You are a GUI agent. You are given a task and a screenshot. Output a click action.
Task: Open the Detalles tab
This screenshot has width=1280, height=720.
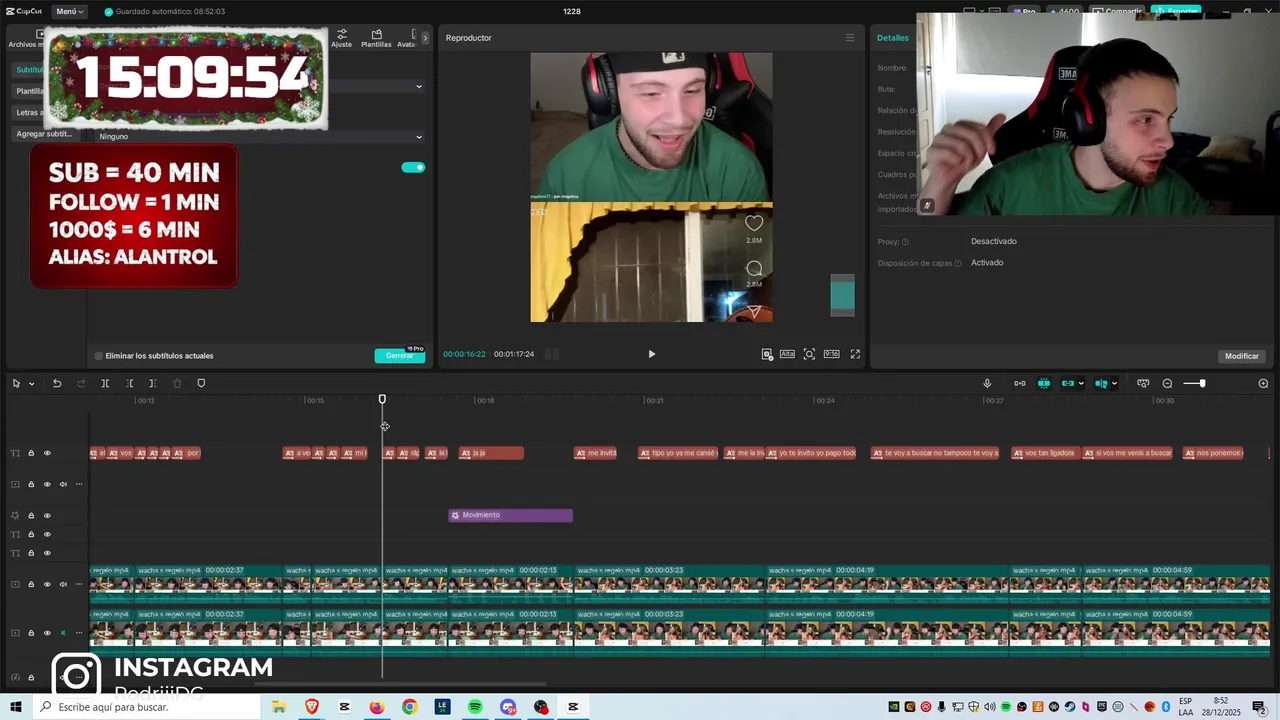[893, 38]
